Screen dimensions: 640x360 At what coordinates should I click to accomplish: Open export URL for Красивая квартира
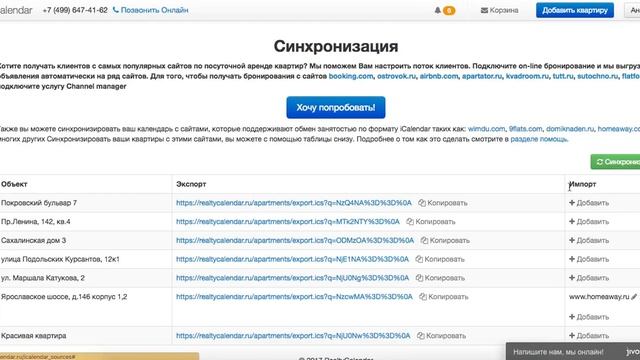[x=293, y=336]
